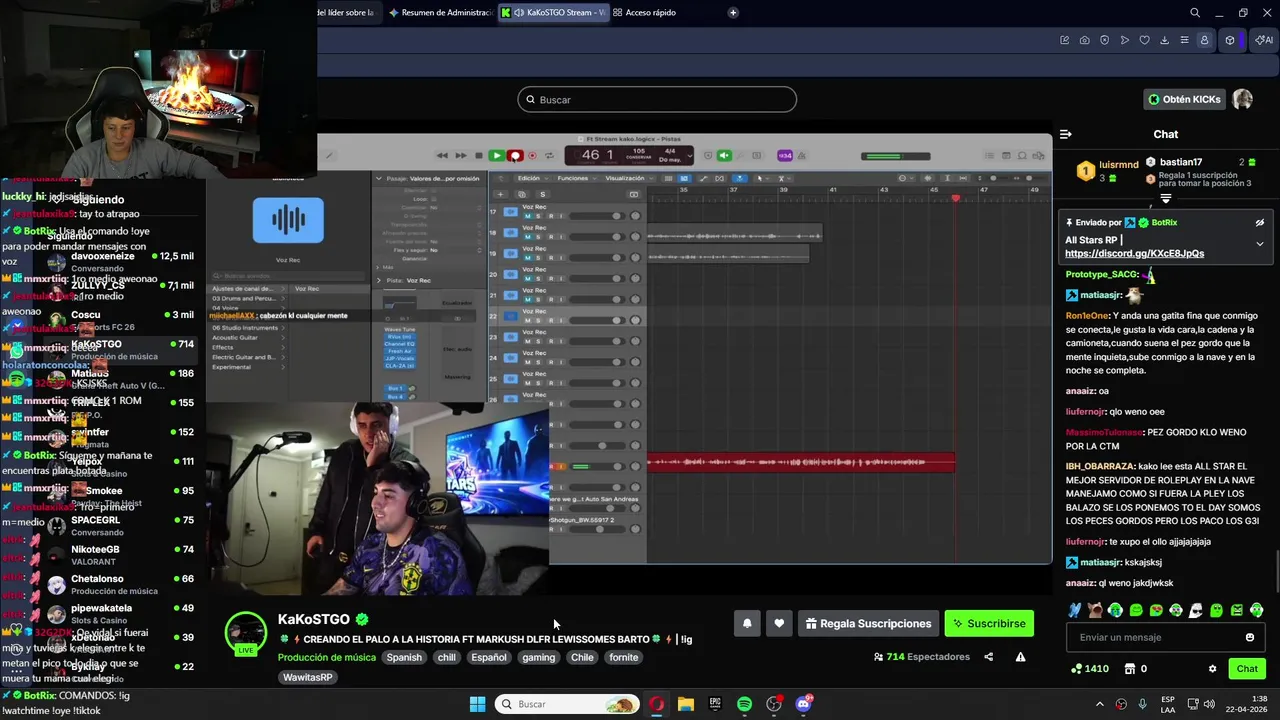The height and width of the screenshot is (720, 1280).
Task: Click the Stop button in Logic transport
Action: pos(479,156)
